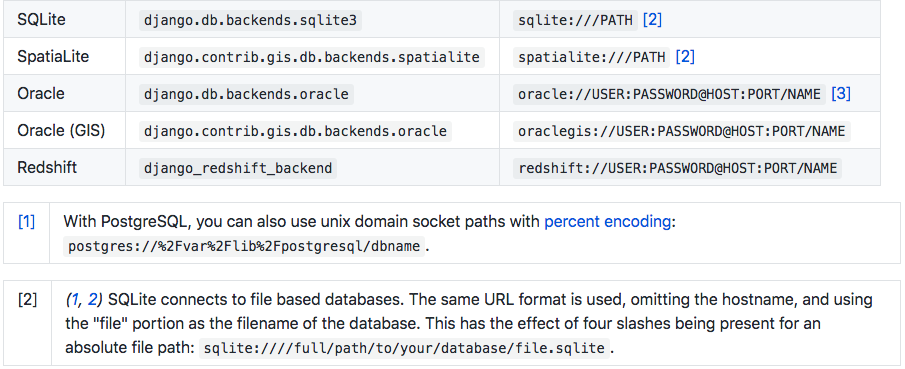Select the Oracle table cell
Viewport: 905px width, 369px height.
[65, 94]
